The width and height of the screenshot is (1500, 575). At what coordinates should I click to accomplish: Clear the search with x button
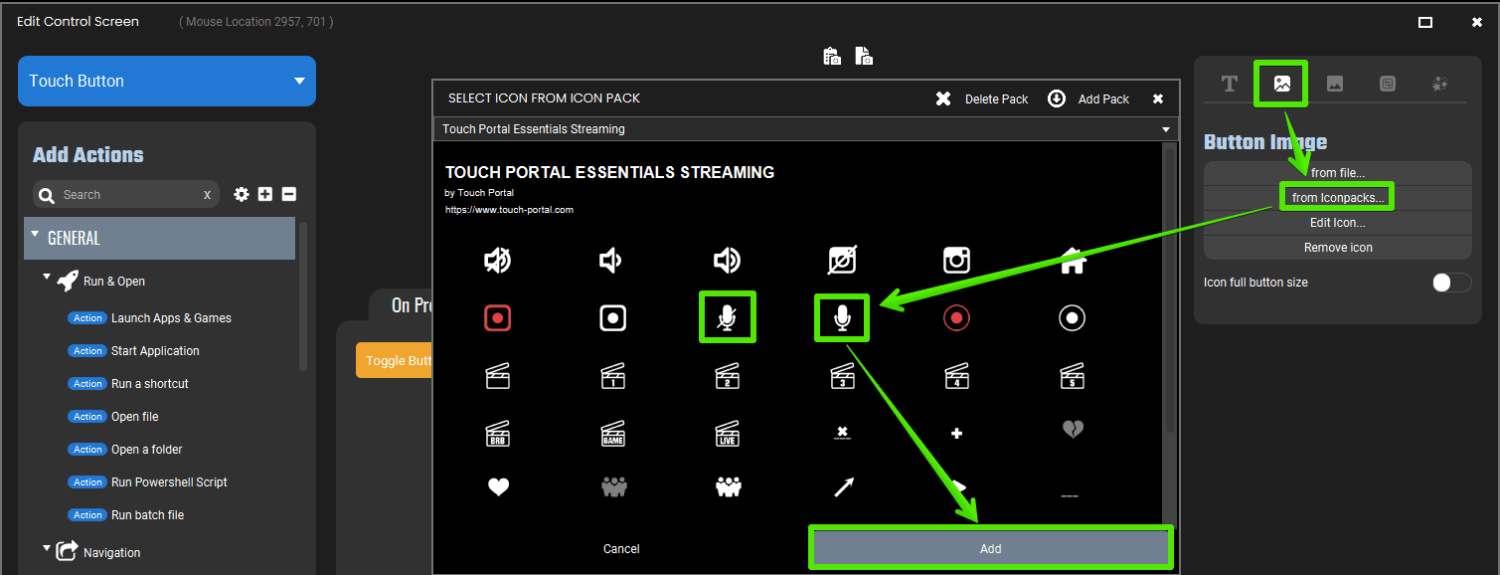click(207, 195)
